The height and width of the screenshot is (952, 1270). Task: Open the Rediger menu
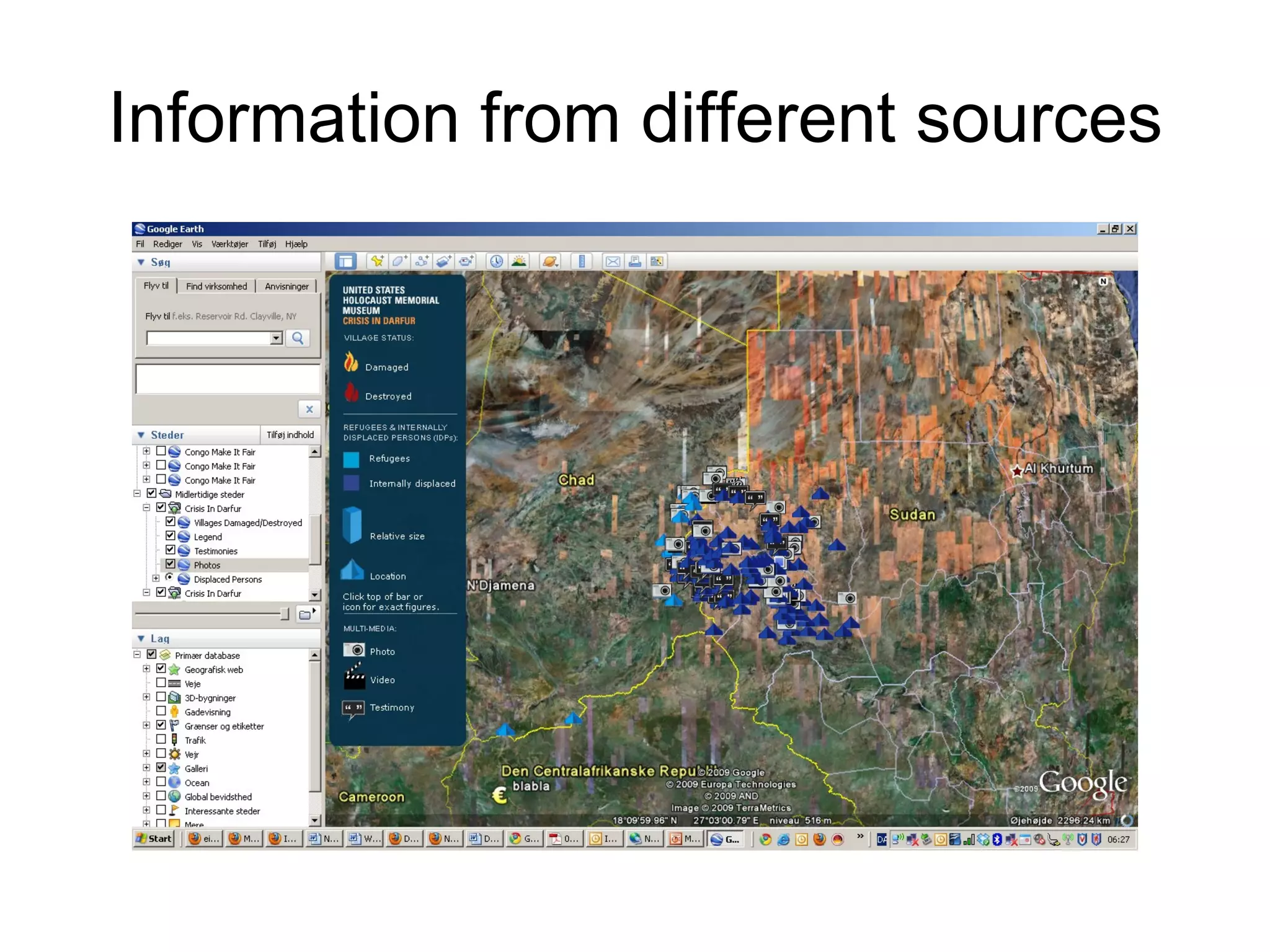167,244
